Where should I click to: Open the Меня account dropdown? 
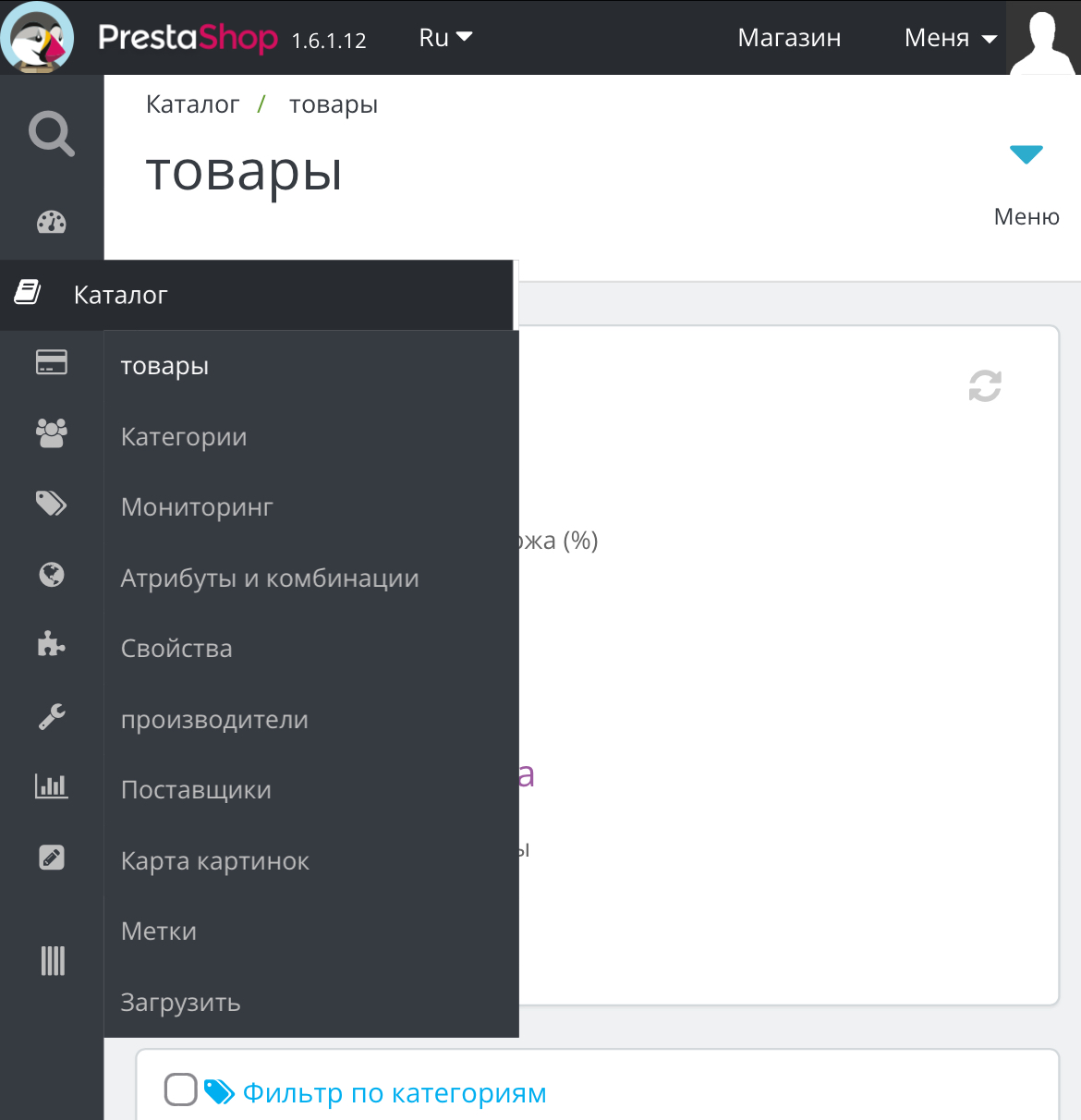coord(951,38)
